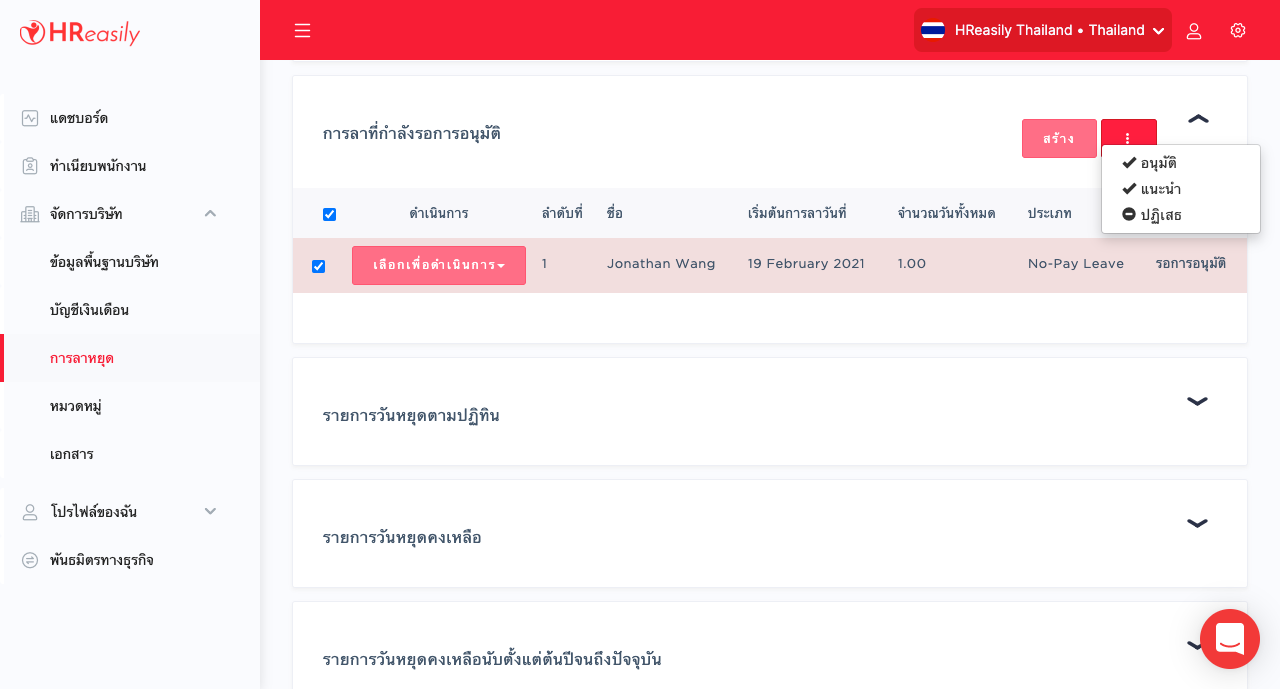This screenshot has height=689, width=1280.
Task: Click the three-dot more actions button
Action: coord(1129,138)
